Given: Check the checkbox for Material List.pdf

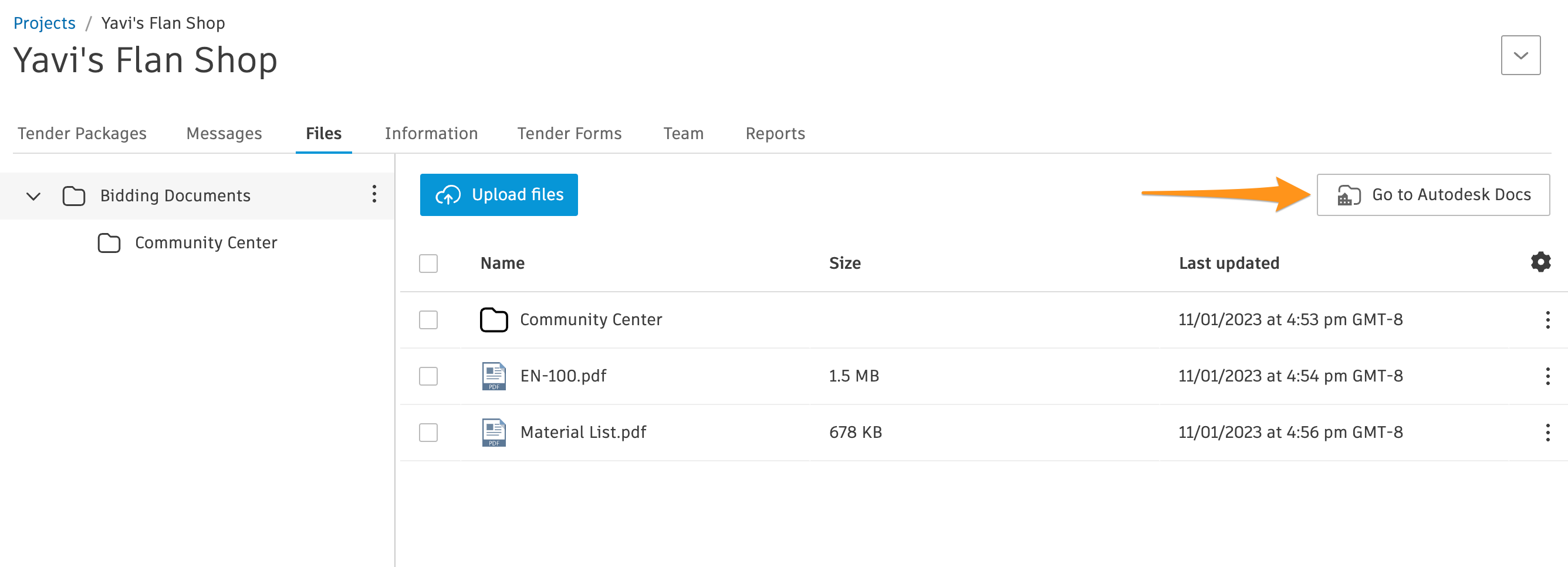Looking at the screenshot, I should pyautogui.click(x=428, y=433).
